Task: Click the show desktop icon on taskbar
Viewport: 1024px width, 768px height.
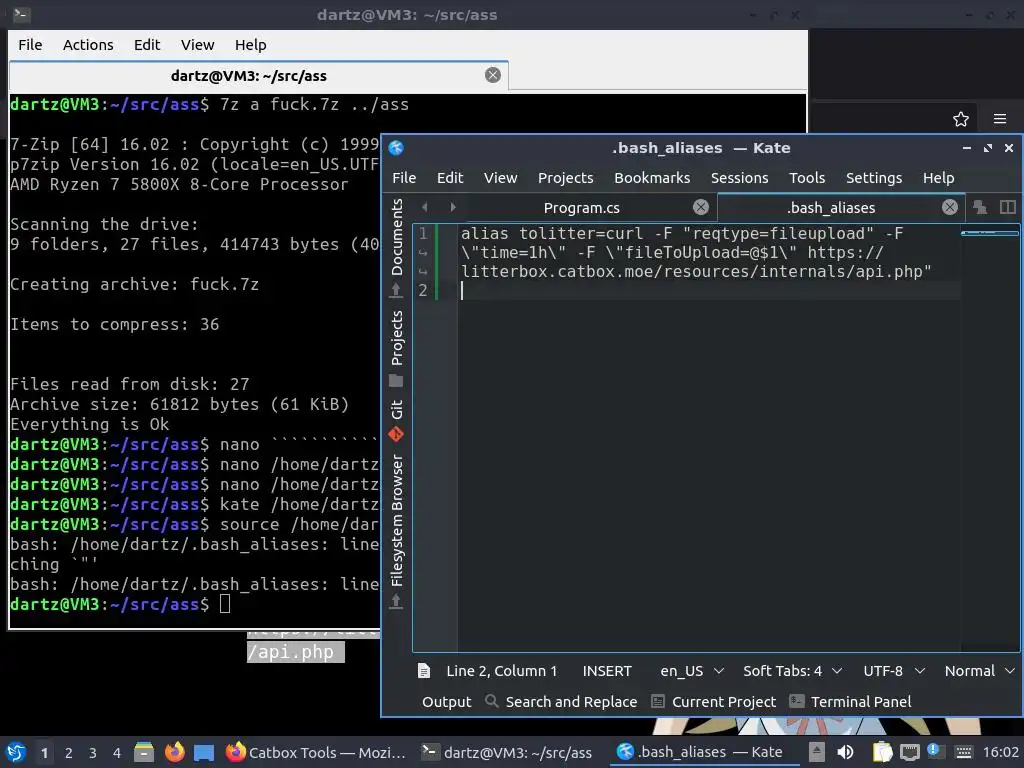Action: (x=204, y=752)
